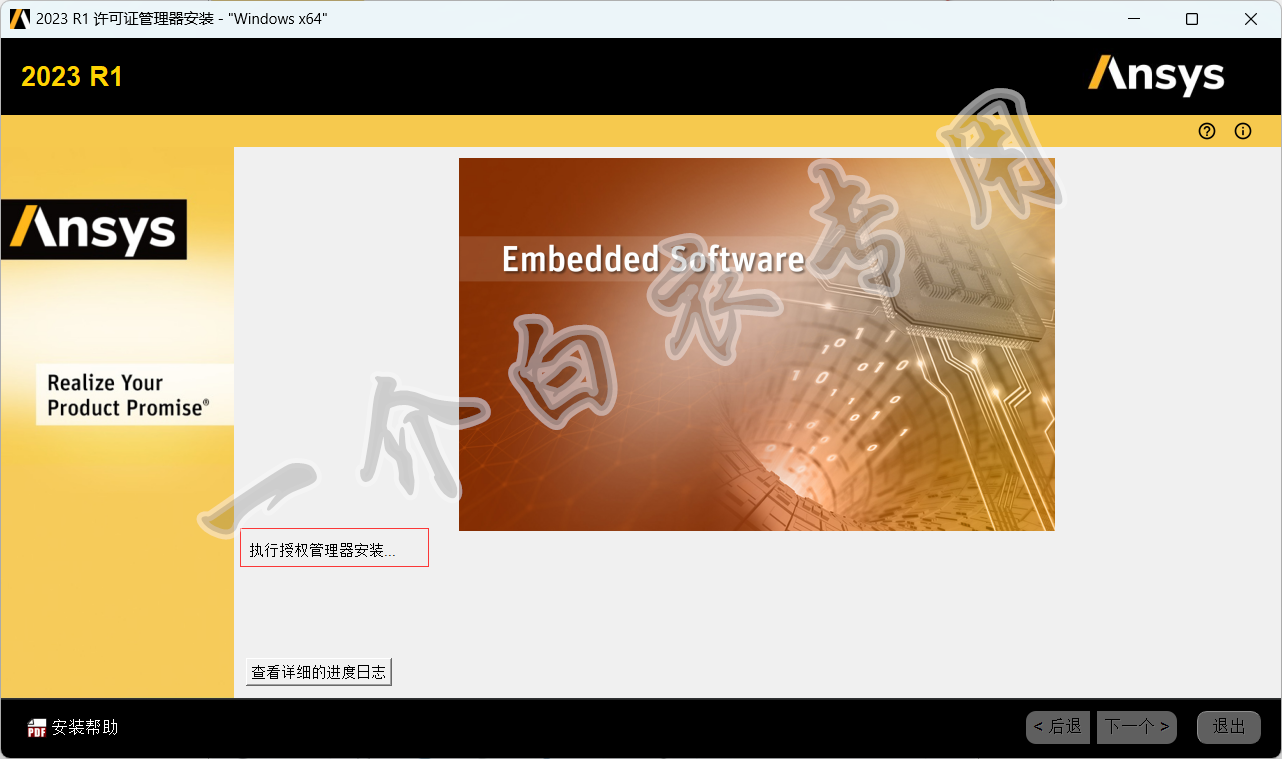Maximize the installer window
Screen dimensions: 1282x759
coord(1192,19)
